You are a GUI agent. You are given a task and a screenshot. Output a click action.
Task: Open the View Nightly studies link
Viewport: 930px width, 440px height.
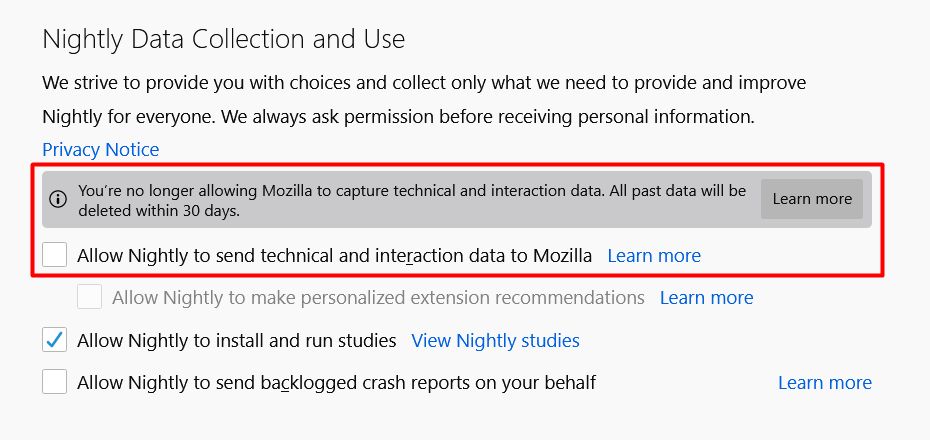[x=495, y=341]
